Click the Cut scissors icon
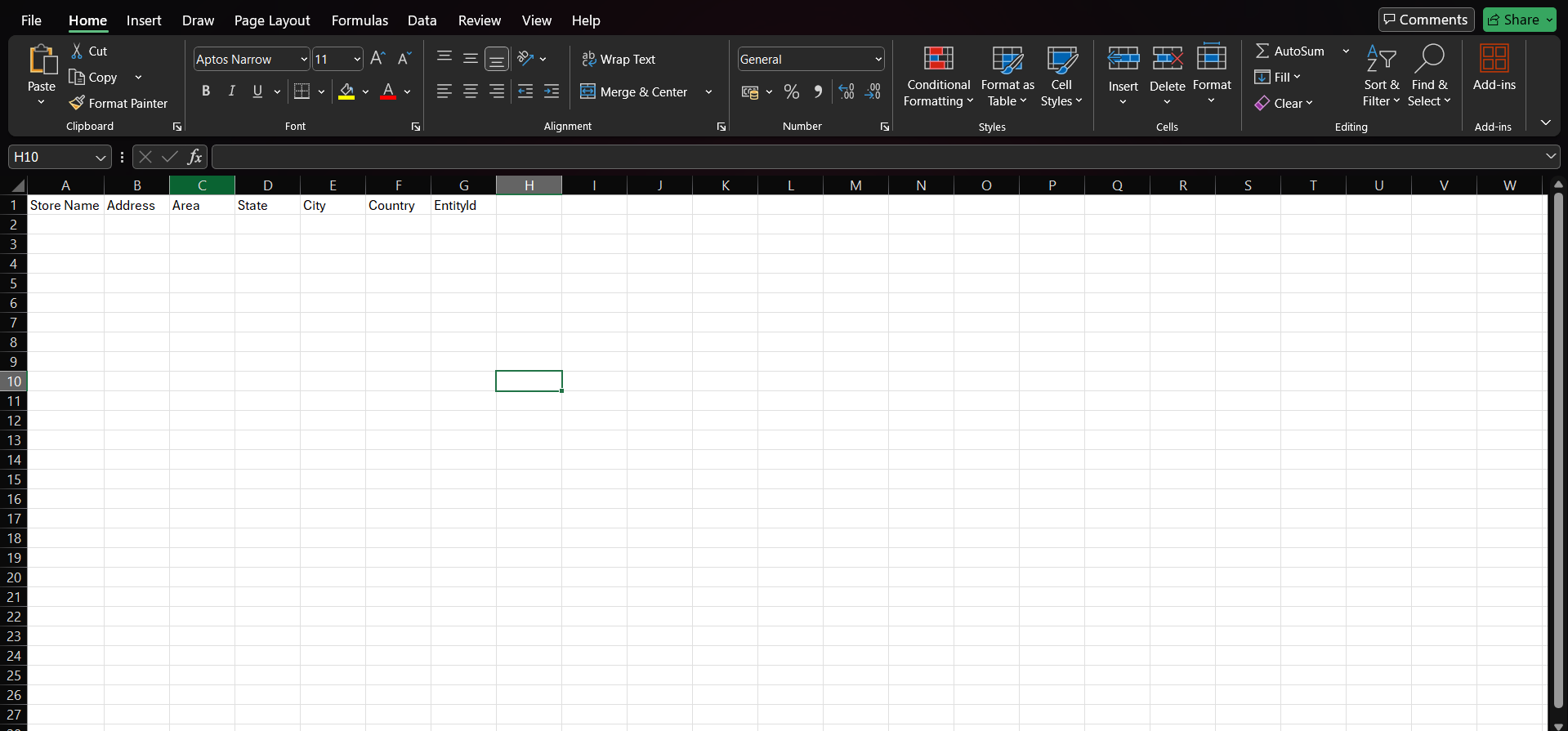Viewport: 1568px width, 731px height. coord(77,51)
